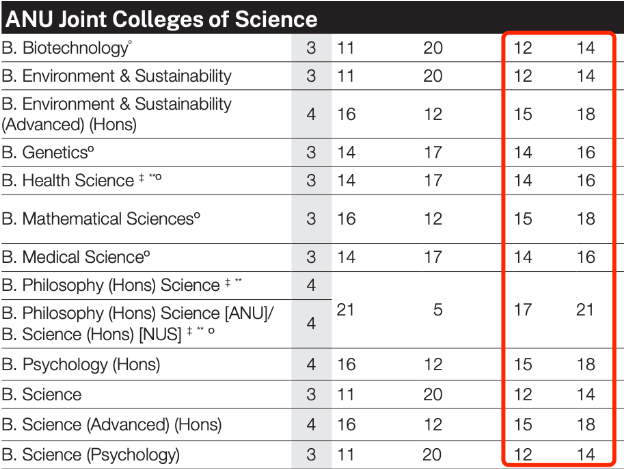Select highlighted 15 in the Mathematical Sciences row
This screenshot has width=633, height=469.
coord(523,219)
